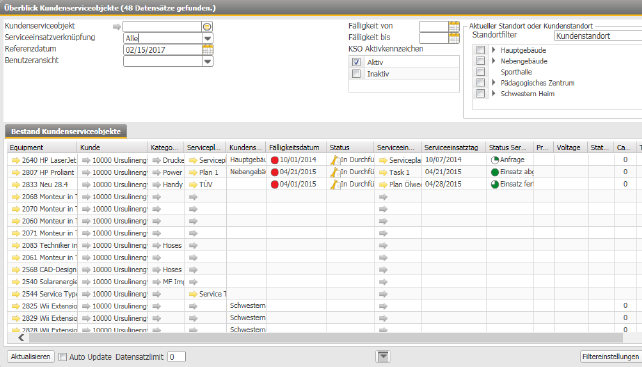Expand the Nebengebäude tree node
The height and width of the screenshot is (367, 642).
pos(494,61)
